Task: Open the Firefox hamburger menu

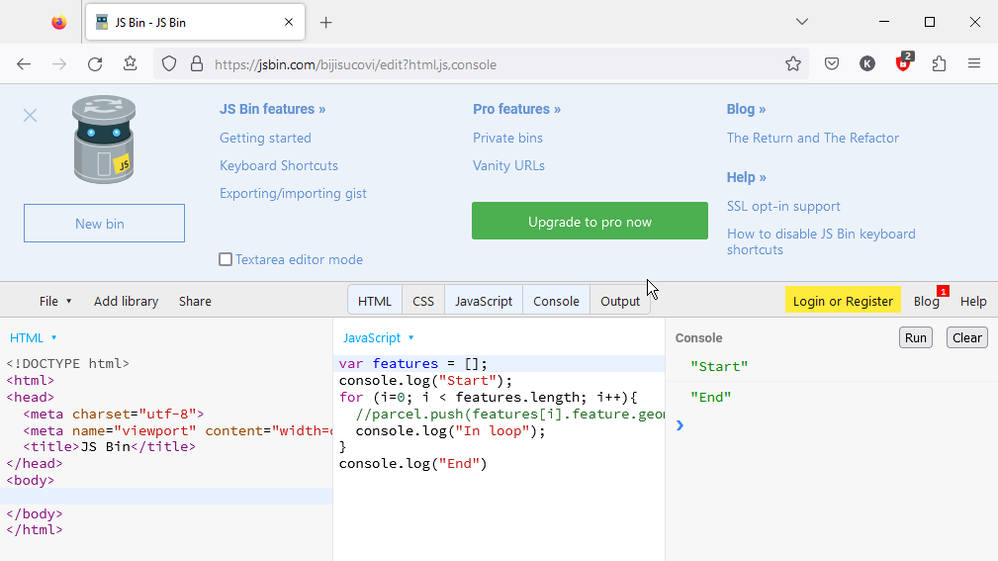Action: 974,64
